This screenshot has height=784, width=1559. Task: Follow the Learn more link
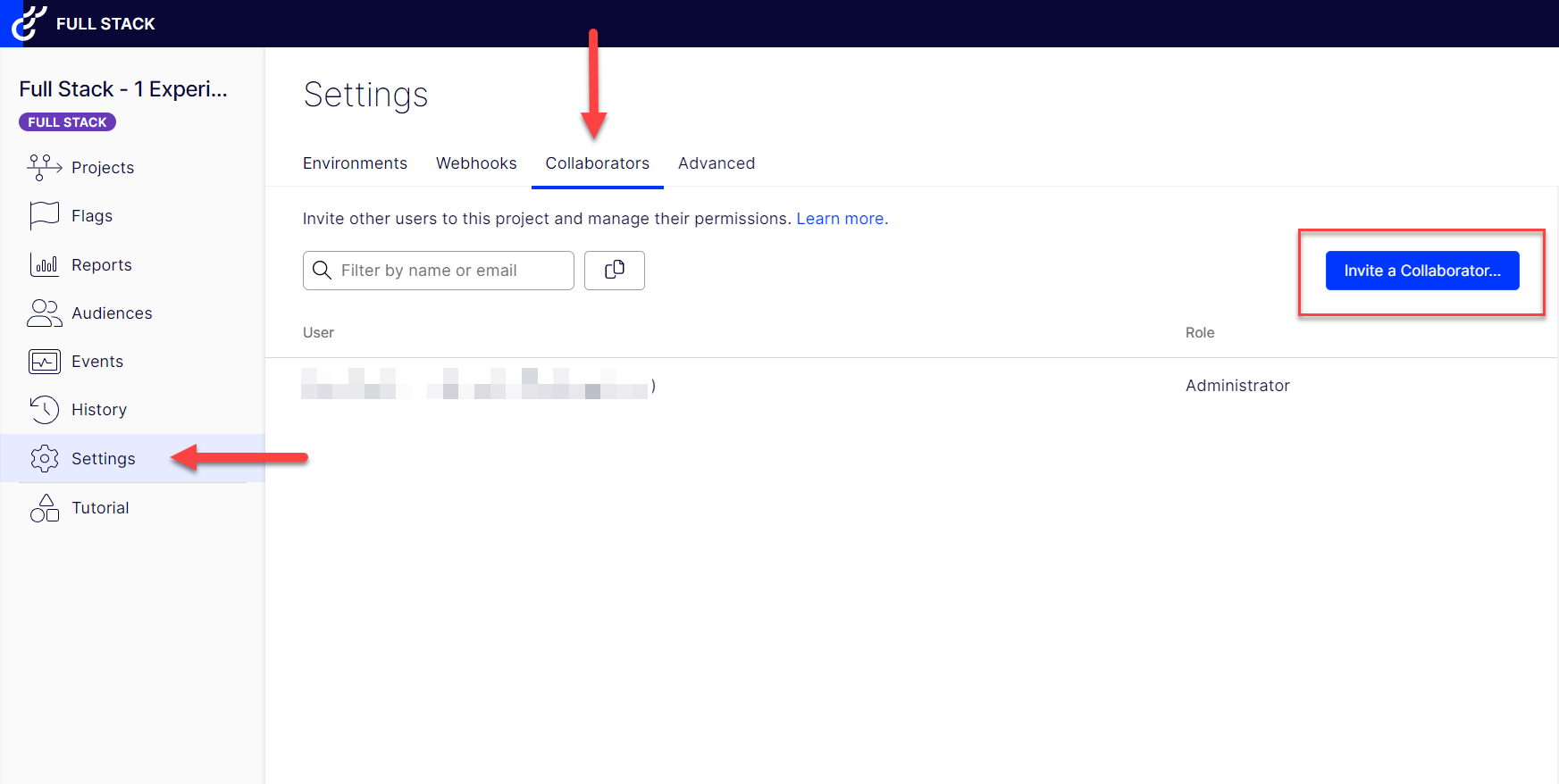click(842, 219)
